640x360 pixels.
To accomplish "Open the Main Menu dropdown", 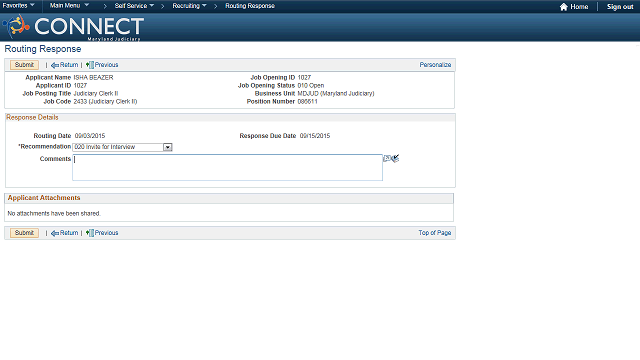I will [x=69, y=5].
